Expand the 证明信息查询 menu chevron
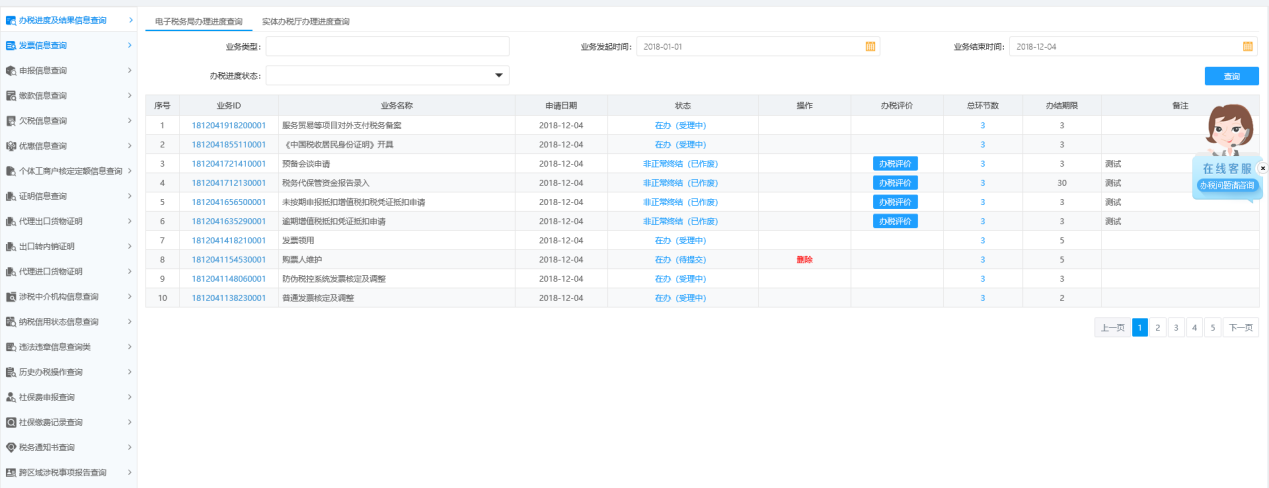Screen dimensions: 1269x488 point(130,196)
